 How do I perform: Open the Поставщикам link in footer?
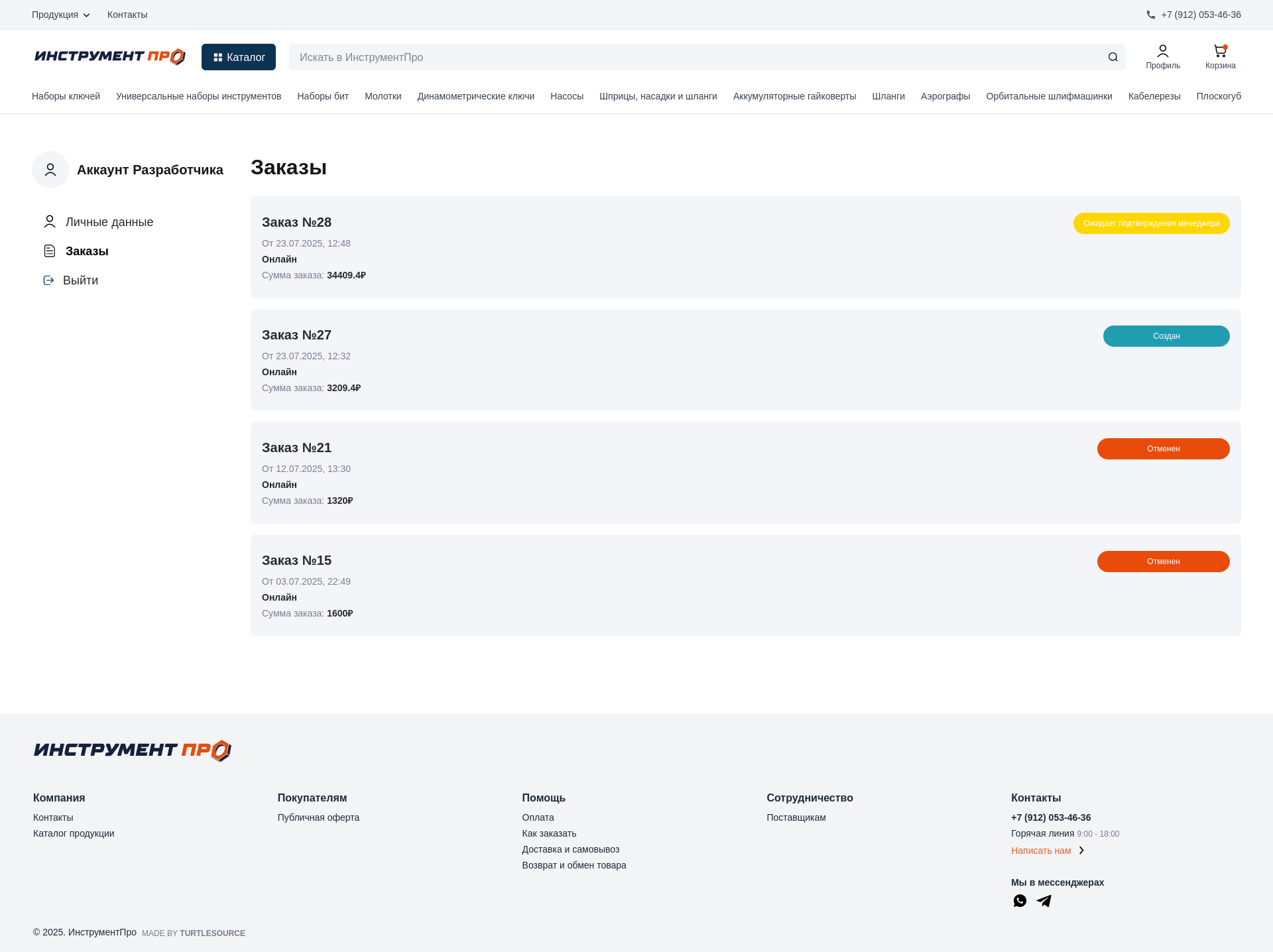pos(796,817)
